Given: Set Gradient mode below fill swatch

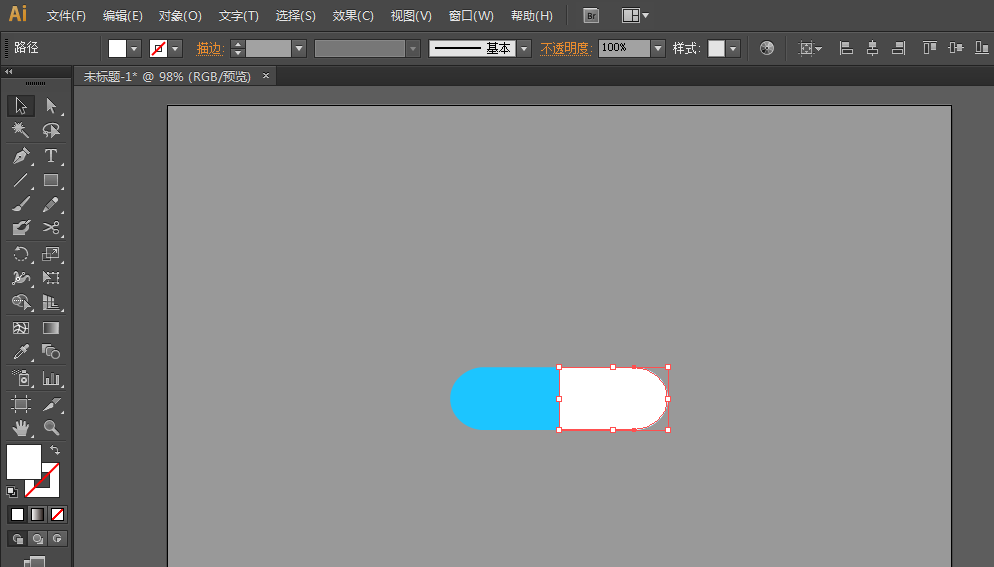Looking at the screenshot, I should [x=37, y=514].
